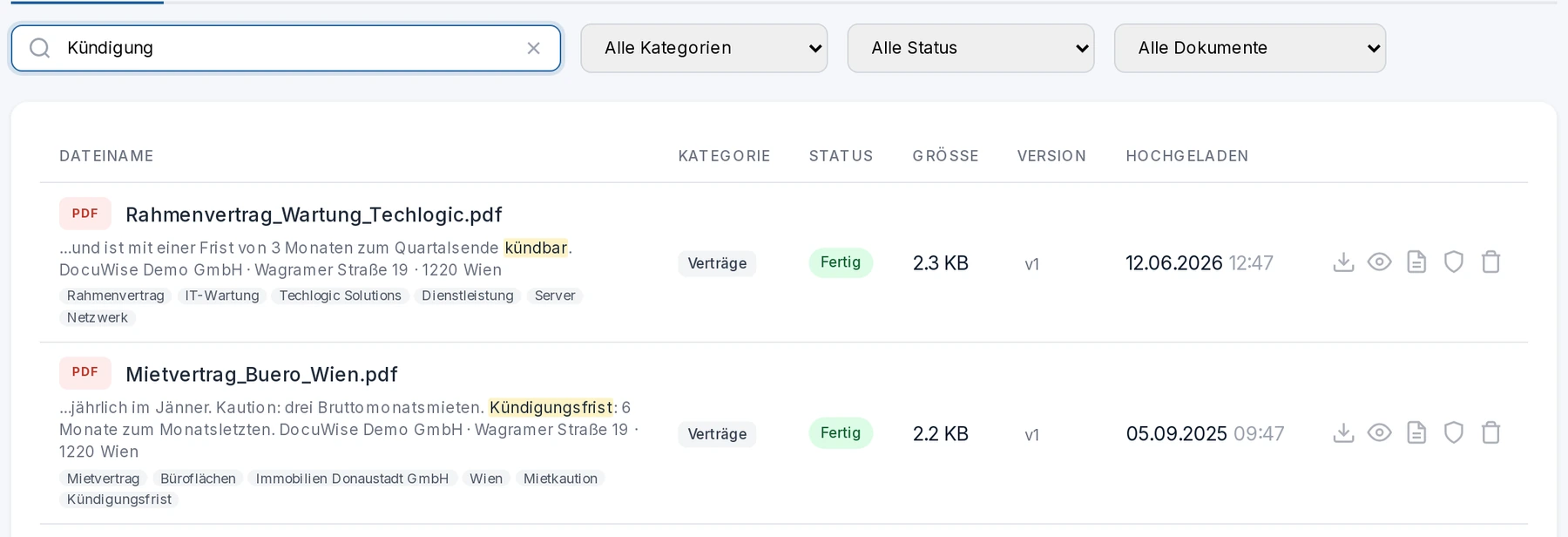Click PDF badge of Rahmenvertrag file
The width and height of the screenshot is (1568, 537).
(x=85, y=214)
